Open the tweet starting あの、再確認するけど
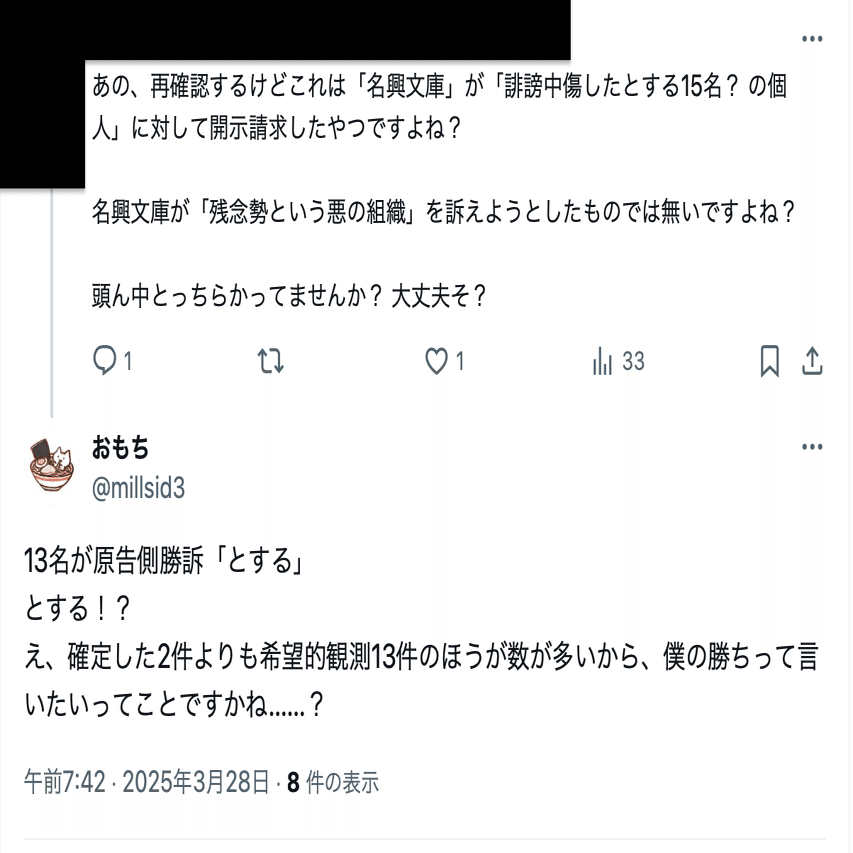This screenshot has width=853, height=853. pyautogui.click(x=440, y=107)
